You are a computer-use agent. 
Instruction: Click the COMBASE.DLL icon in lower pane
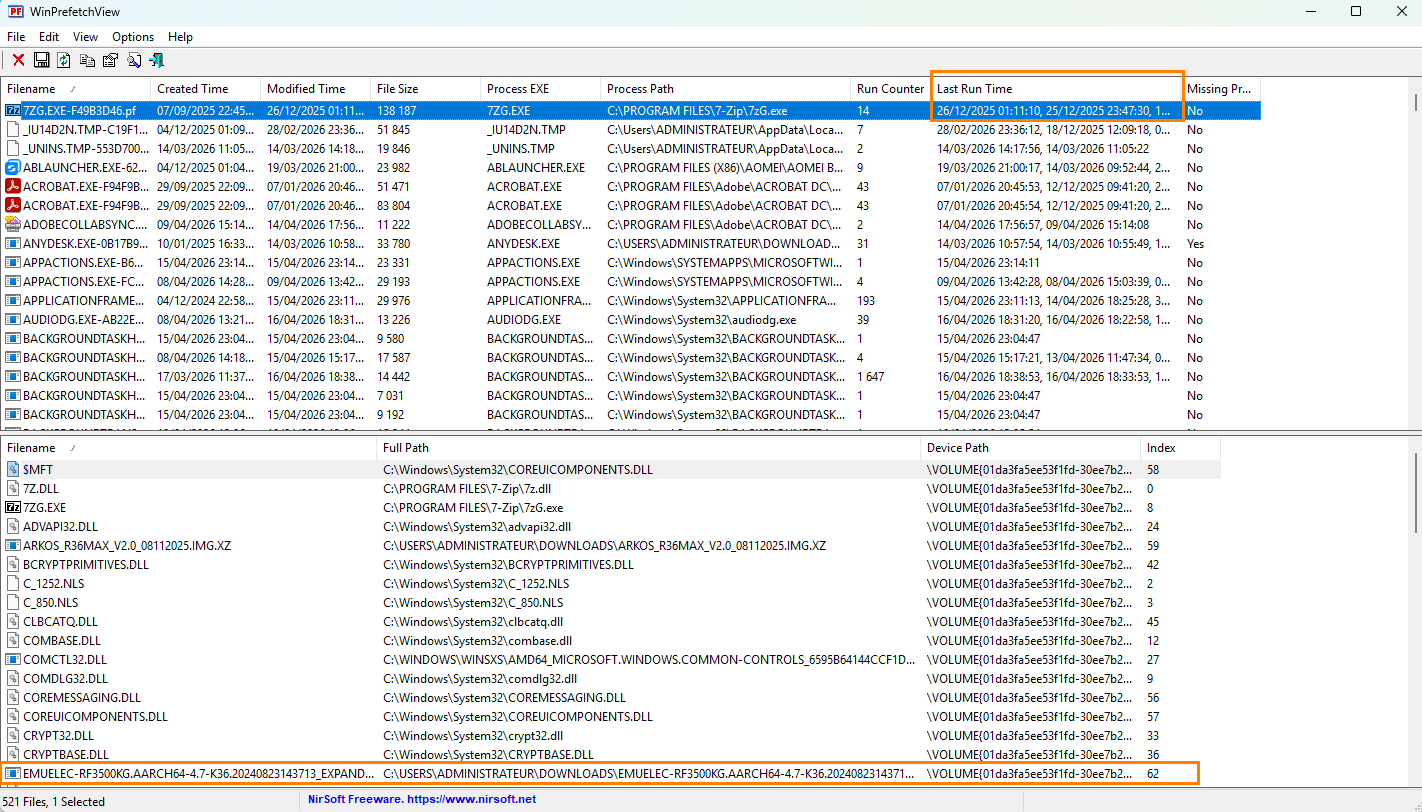(x=13, y=641)
